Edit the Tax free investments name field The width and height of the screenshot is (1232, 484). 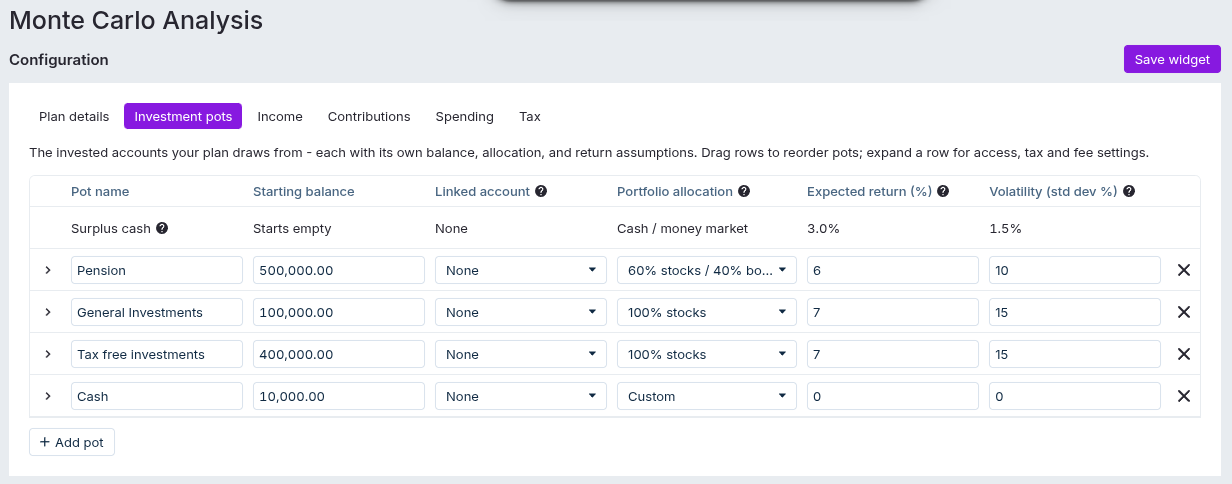[157, 354]
